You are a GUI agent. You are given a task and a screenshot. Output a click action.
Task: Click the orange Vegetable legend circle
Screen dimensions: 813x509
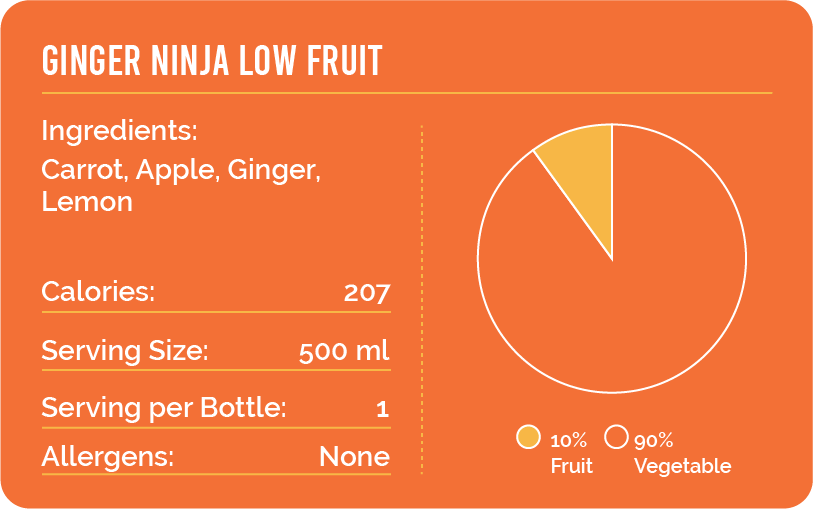(x=617, y=438)
